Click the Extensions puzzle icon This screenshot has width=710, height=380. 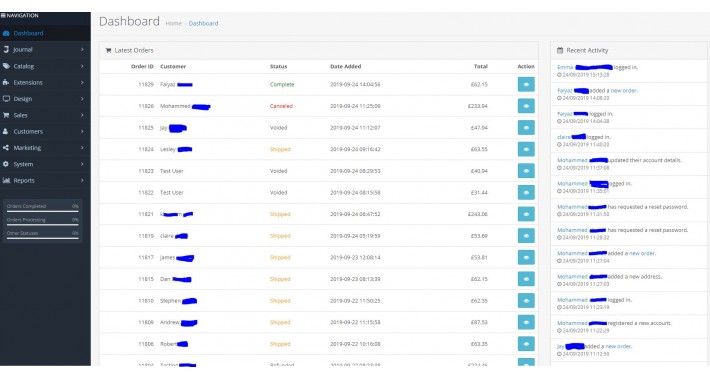click(x=6, y=82)
